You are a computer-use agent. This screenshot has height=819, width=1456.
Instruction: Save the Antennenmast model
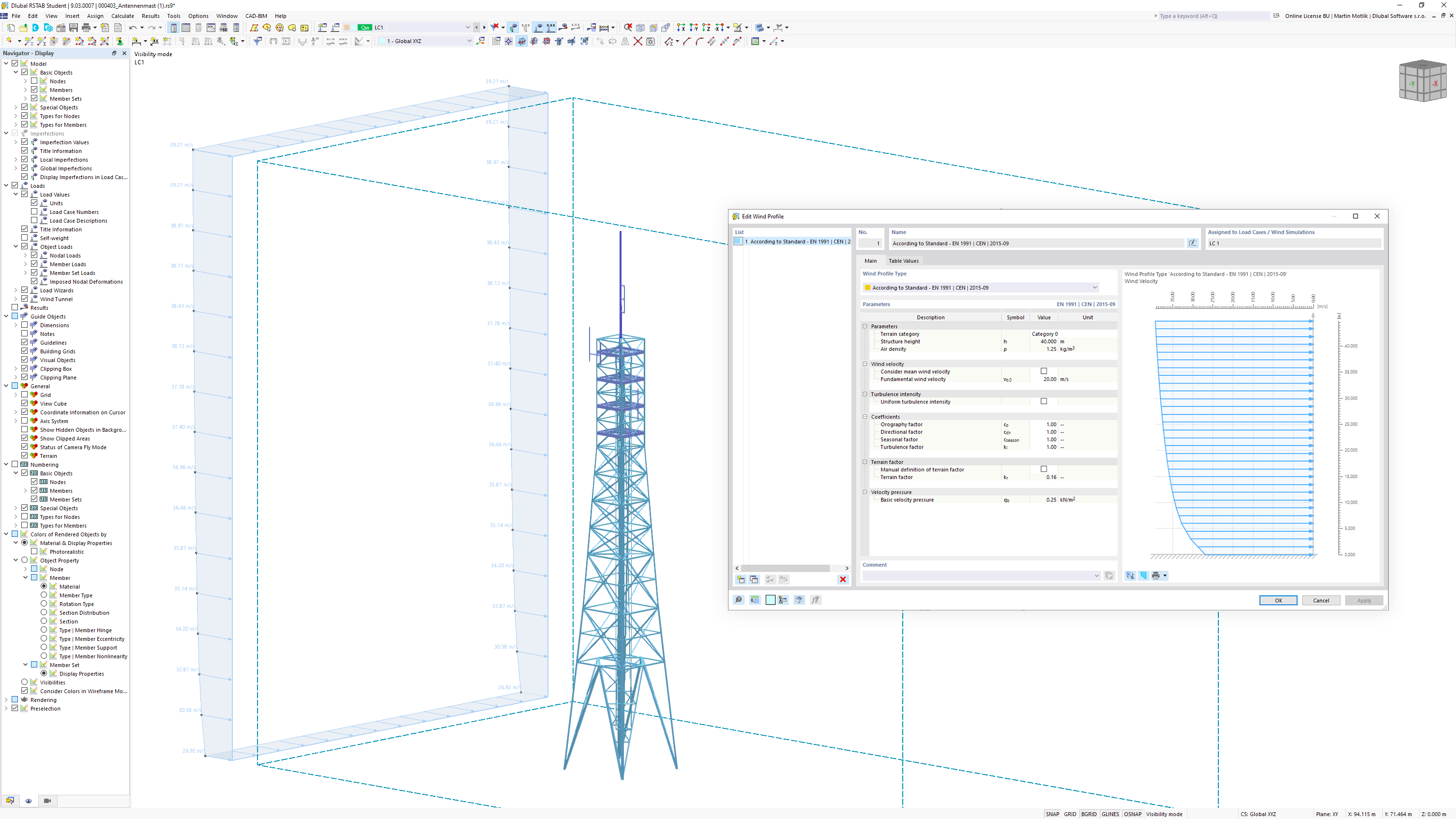[x=73, y=27]
